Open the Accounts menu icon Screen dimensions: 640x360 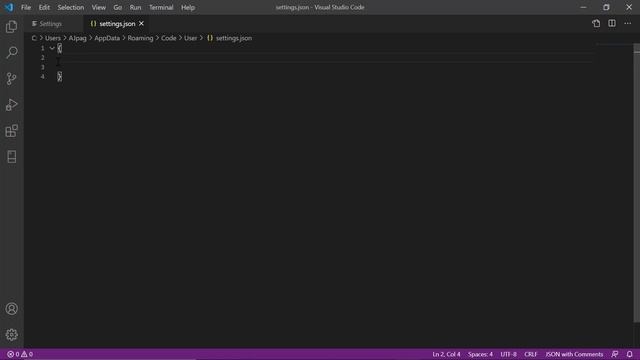coord(11,309)
